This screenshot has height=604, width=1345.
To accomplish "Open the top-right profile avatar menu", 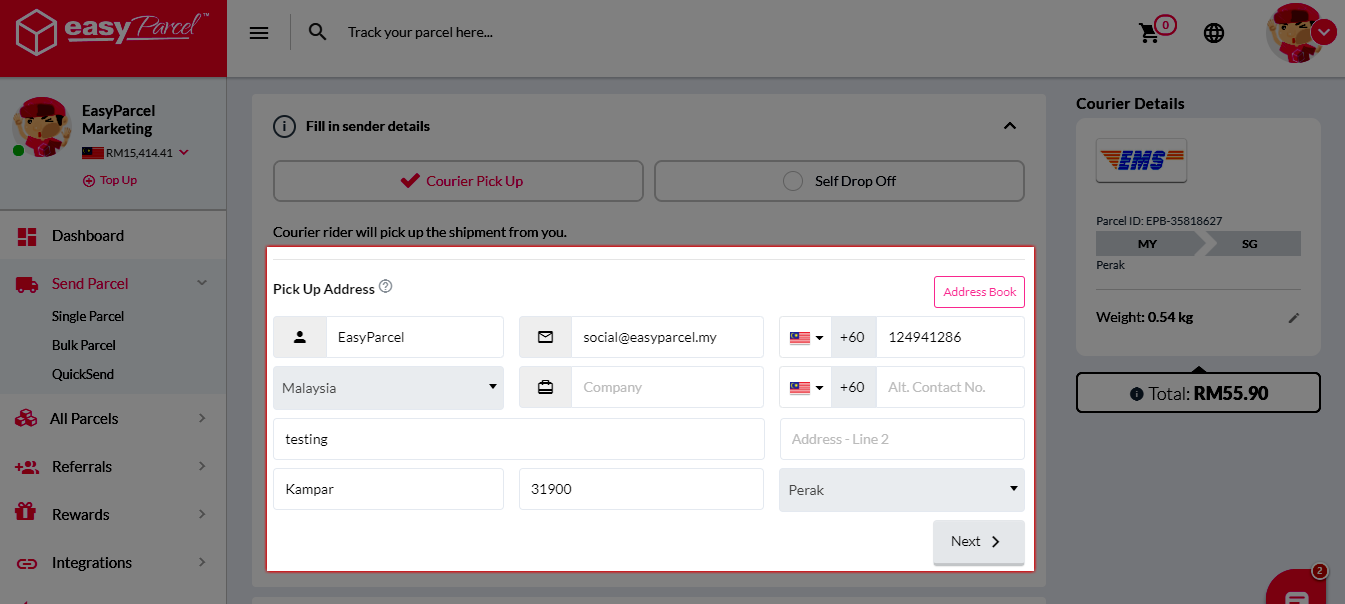I will [x=1300, y=33].
